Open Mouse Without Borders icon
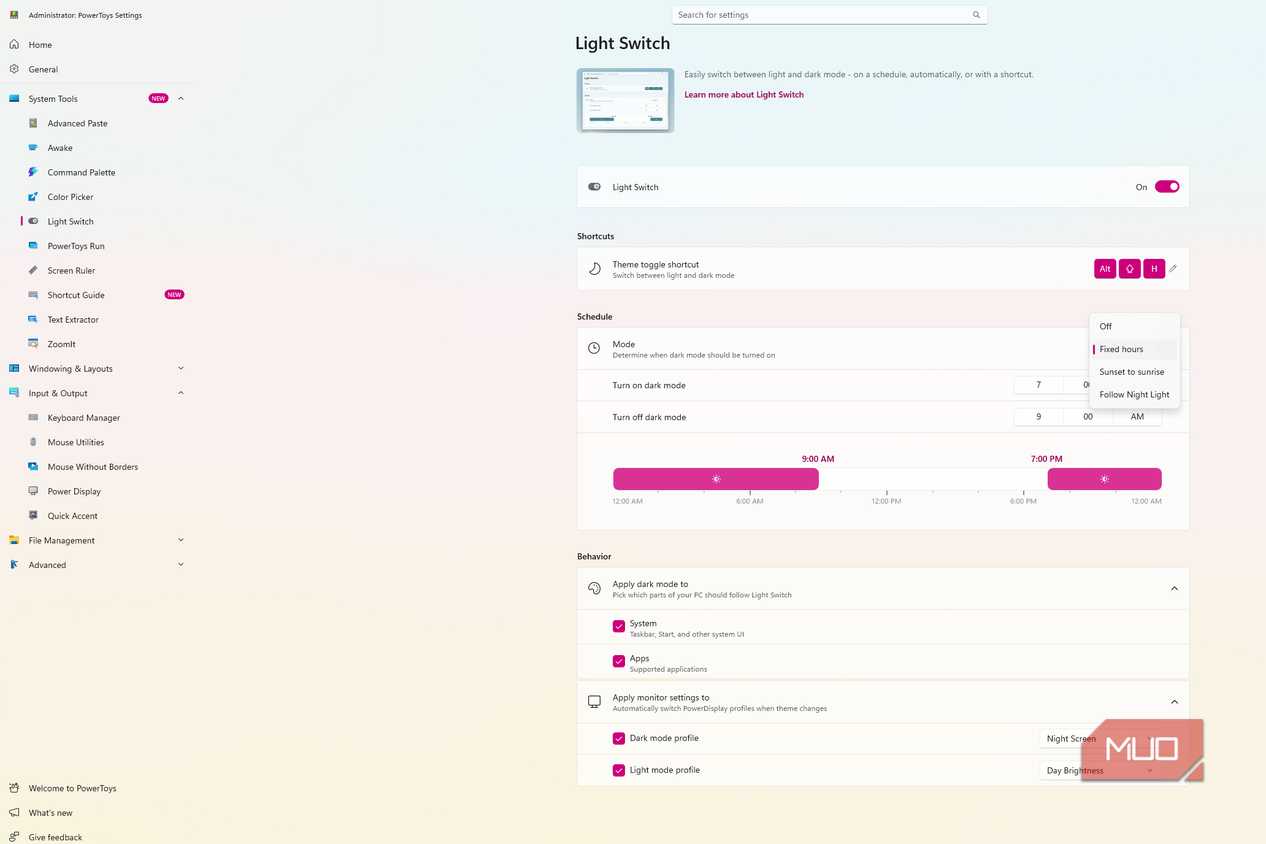The width and height of the screenshot is (1266, 844). [33, 467]
